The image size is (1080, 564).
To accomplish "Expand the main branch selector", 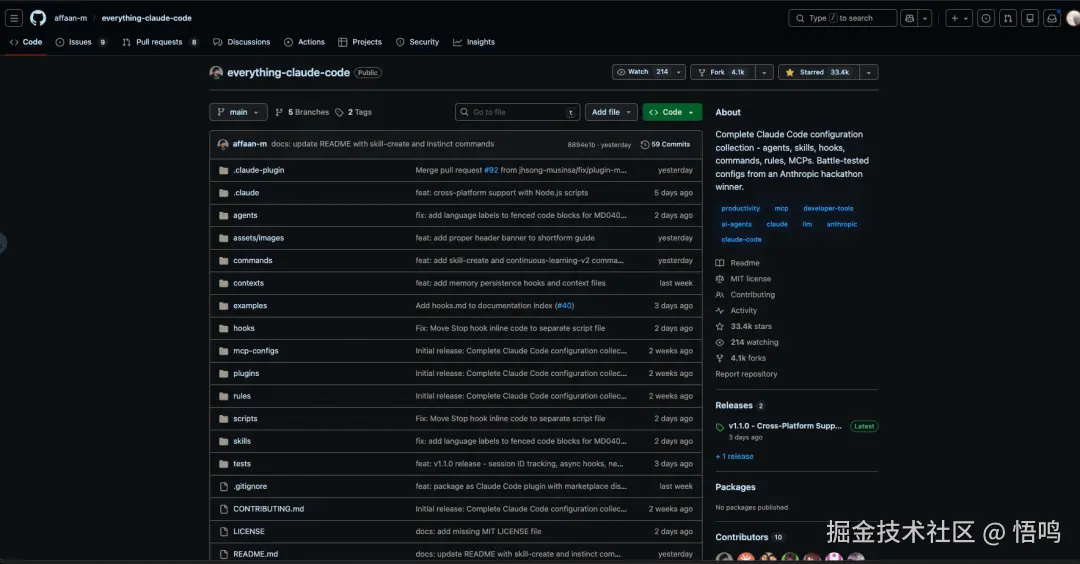I will [238, 112].
